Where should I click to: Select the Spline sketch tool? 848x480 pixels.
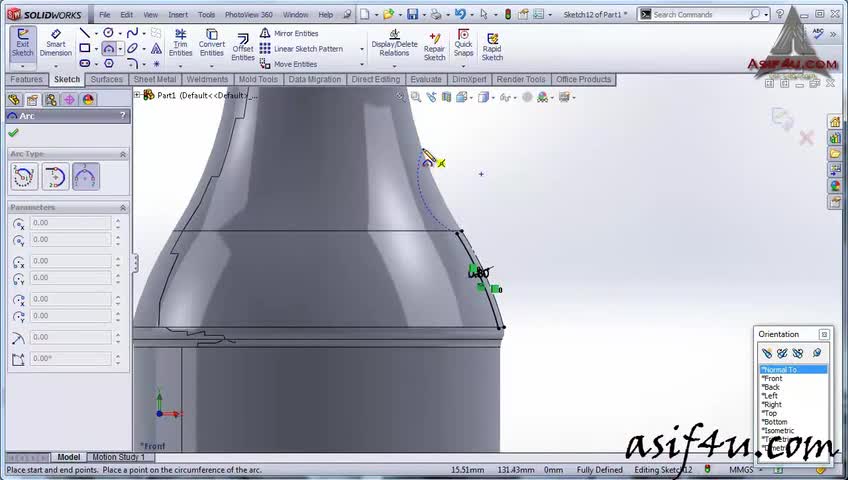pos(132,33)
